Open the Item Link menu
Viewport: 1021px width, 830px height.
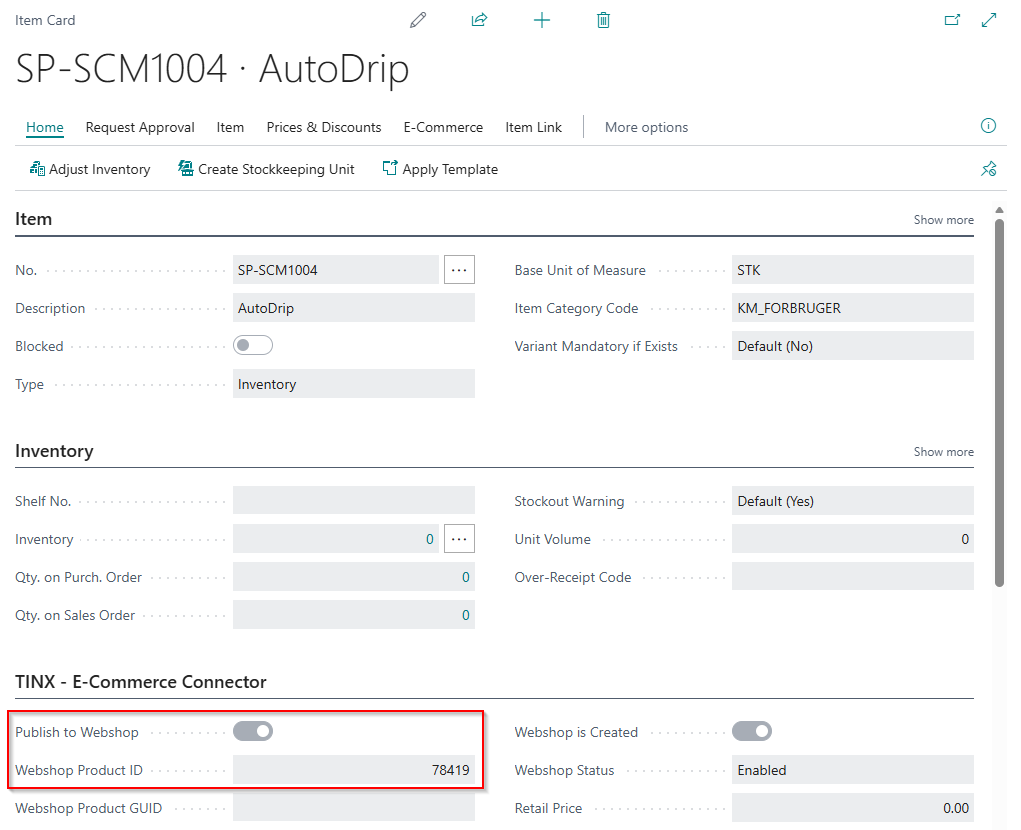click(533, 127)
